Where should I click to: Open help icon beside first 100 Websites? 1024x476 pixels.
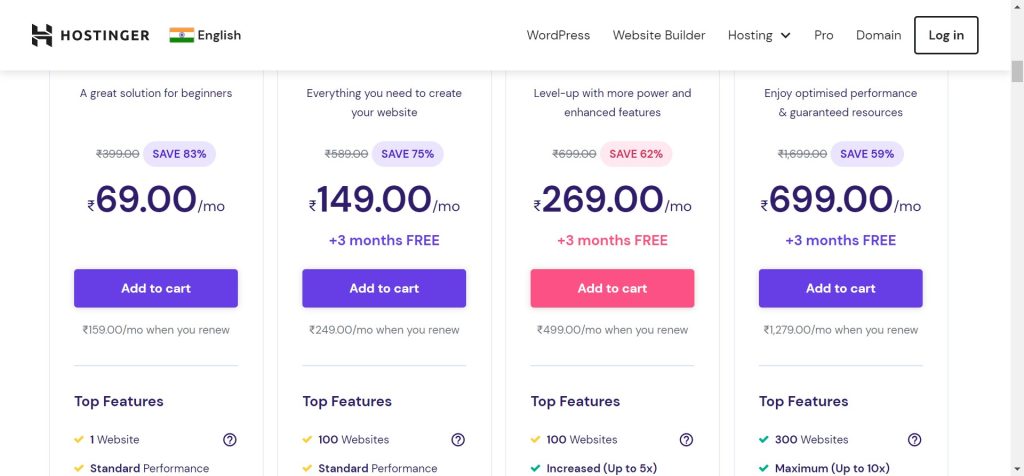(x=458, y=440)
